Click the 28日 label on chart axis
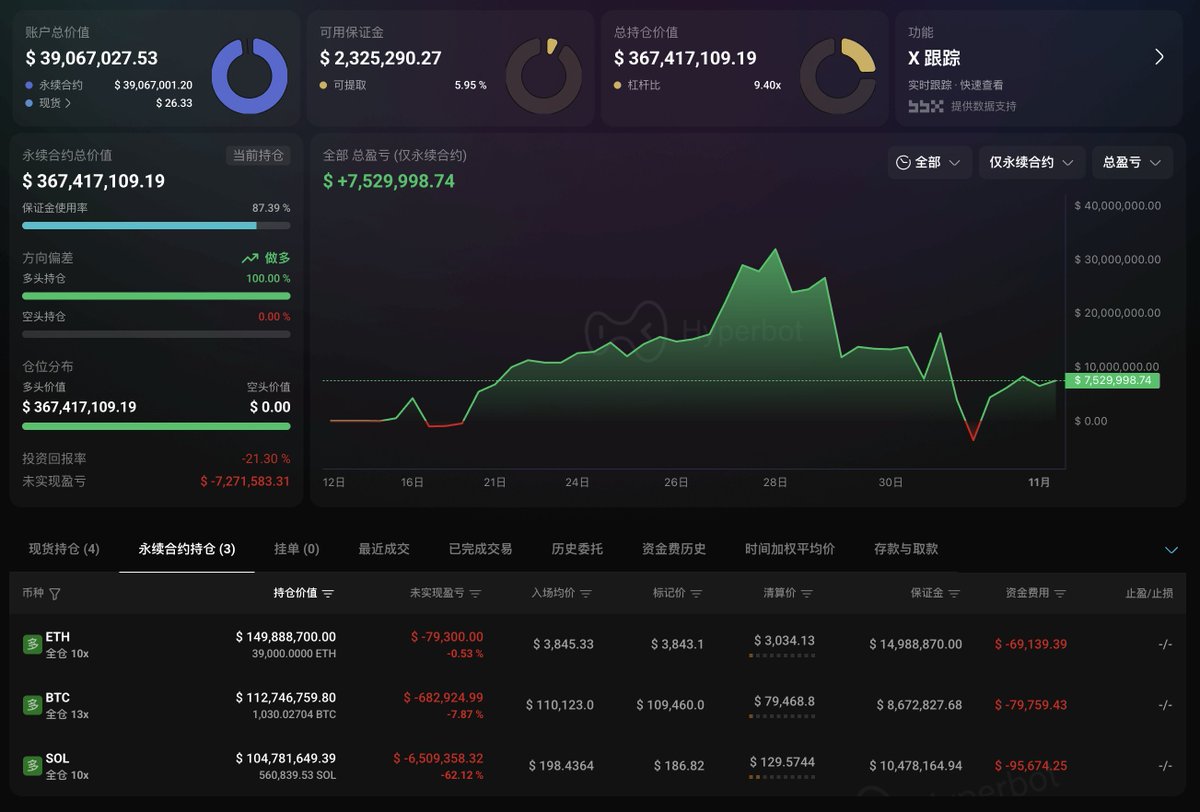Screen dimensions: 1200x812 [x=776, y=482]
